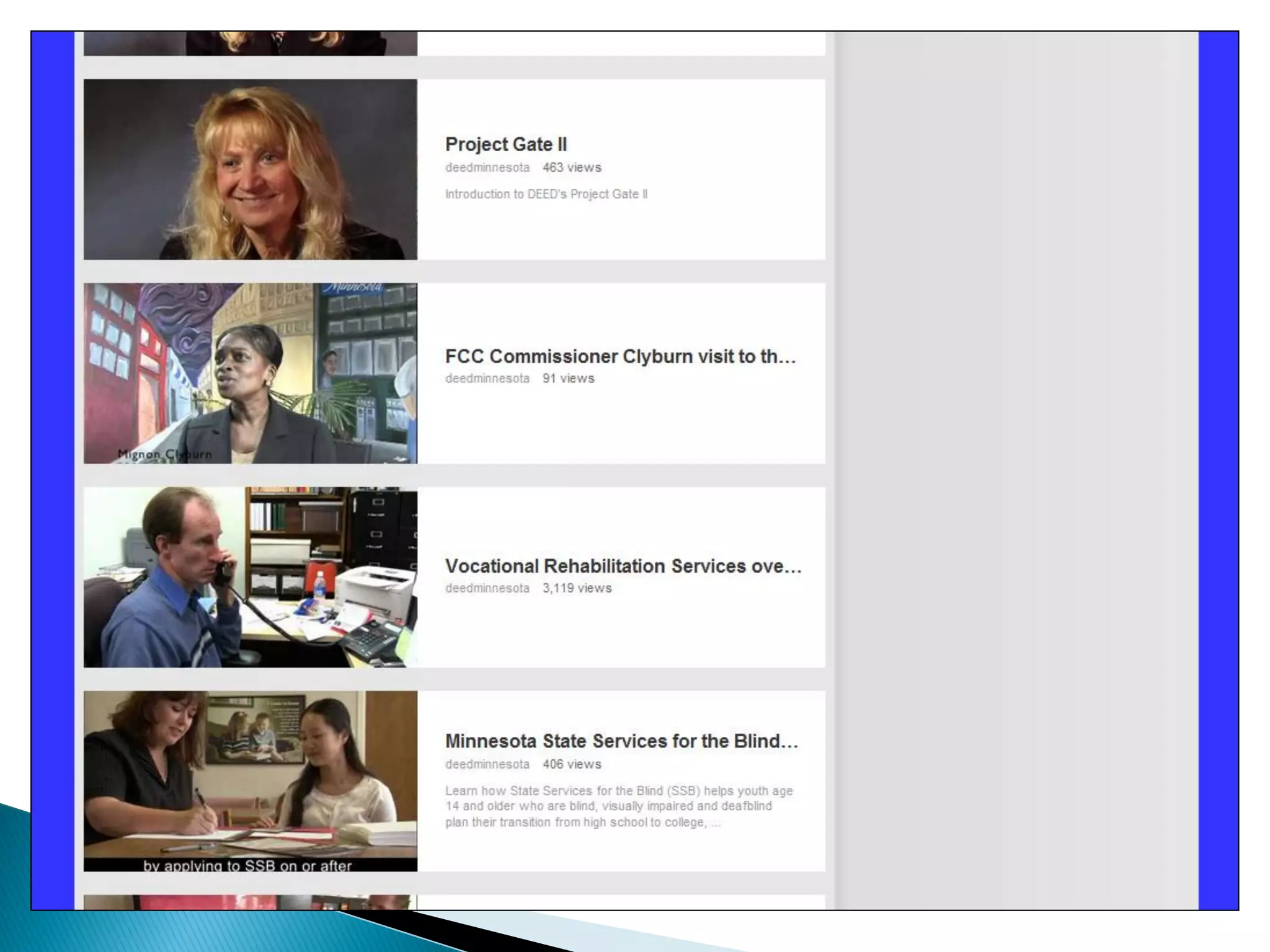Click the 3,119 views count text
The width and height of the screenshot is (1270, 952).
[x=577, y=588]
